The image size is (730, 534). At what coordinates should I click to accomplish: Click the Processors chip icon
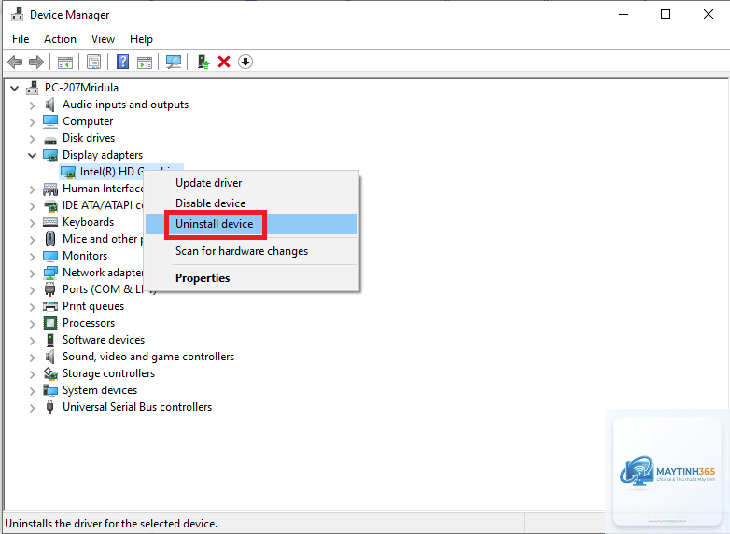pos(50,323)
